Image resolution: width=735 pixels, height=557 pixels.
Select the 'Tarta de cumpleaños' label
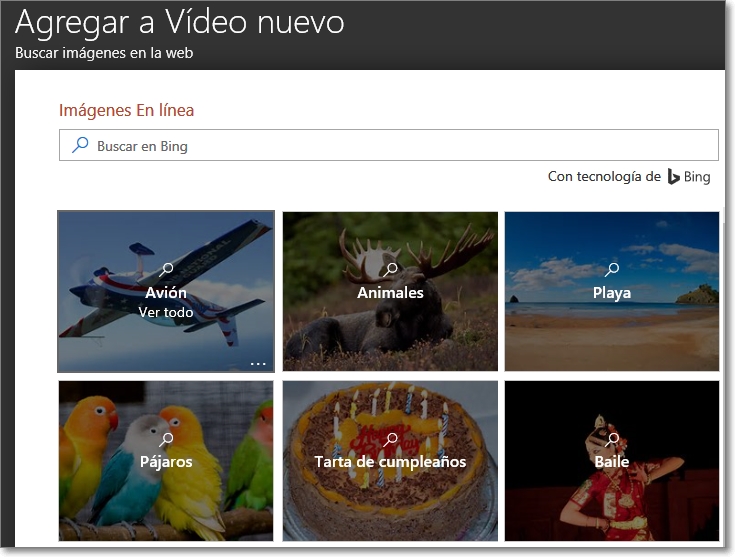390,462
